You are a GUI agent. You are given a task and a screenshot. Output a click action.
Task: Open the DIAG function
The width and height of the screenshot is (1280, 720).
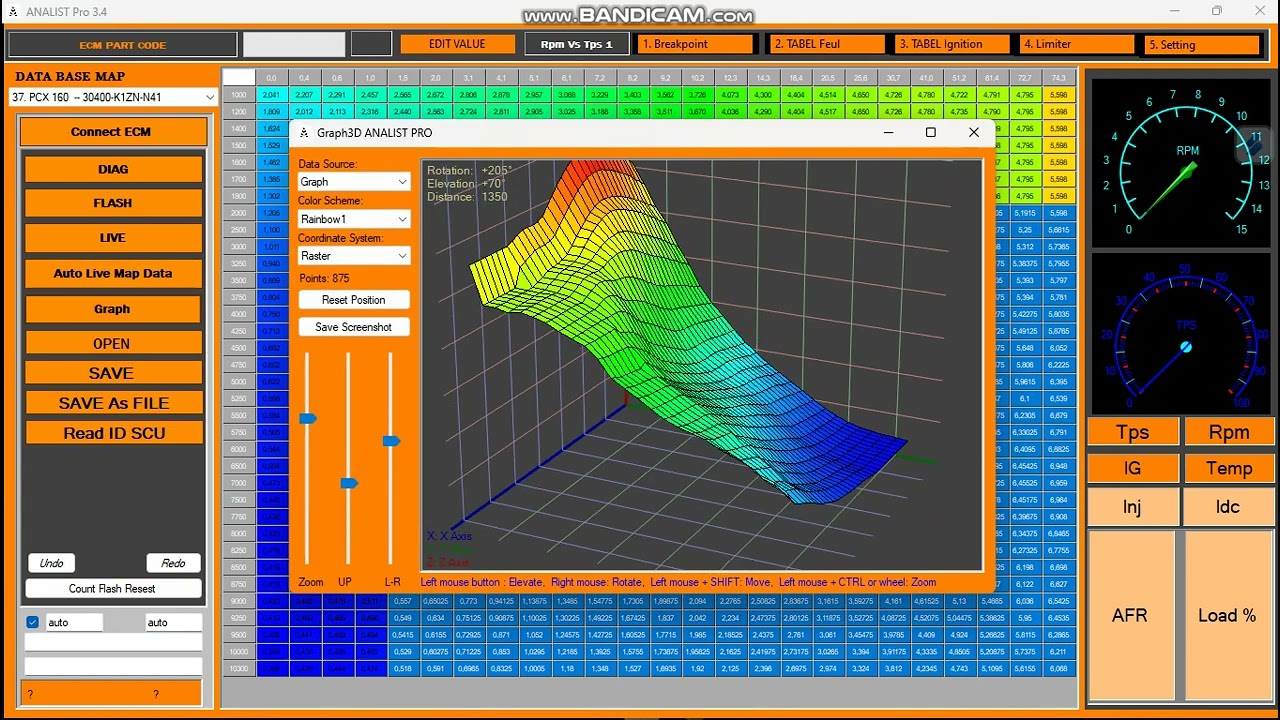(x=113, y=169)
